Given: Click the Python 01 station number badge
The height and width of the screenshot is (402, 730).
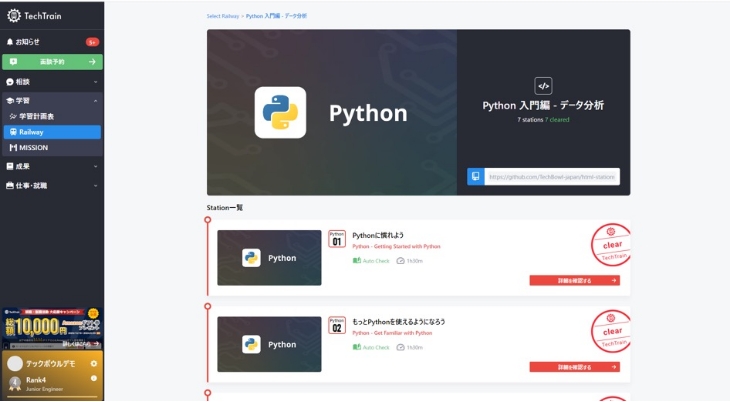Looking at the screenshot, I should coord(337,238).
